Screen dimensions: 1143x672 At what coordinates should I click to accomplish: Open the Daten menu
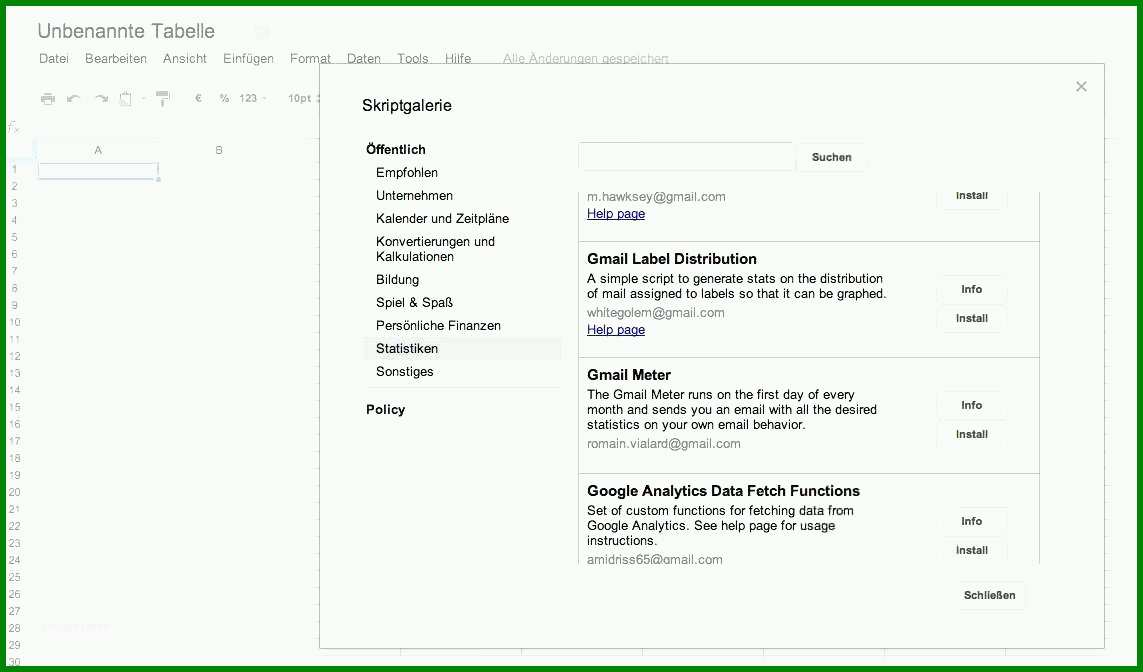[x=364, y=58]
